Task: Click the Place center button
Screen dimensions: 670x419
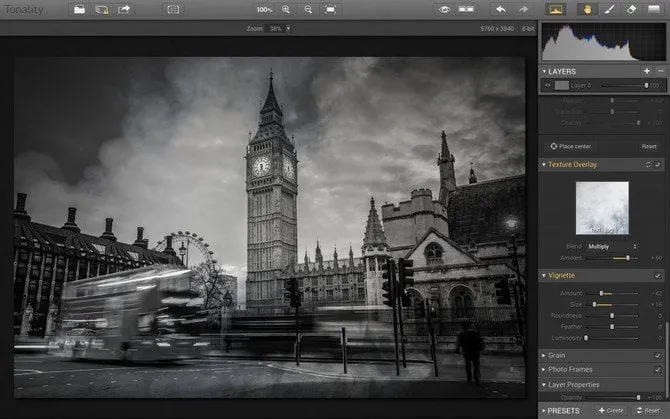Action: [573, 146]
